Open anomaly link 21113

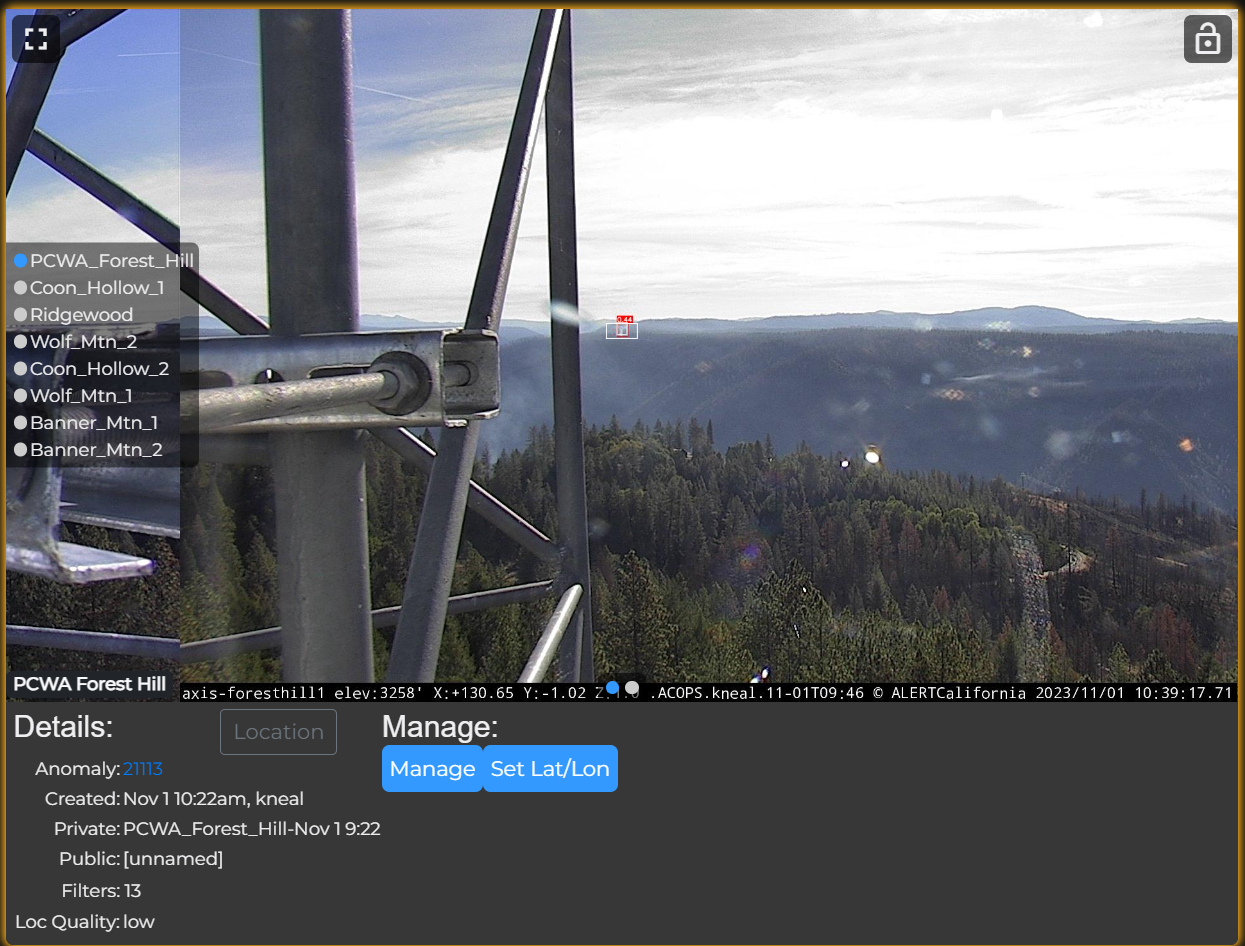click(x=142, y=769)
